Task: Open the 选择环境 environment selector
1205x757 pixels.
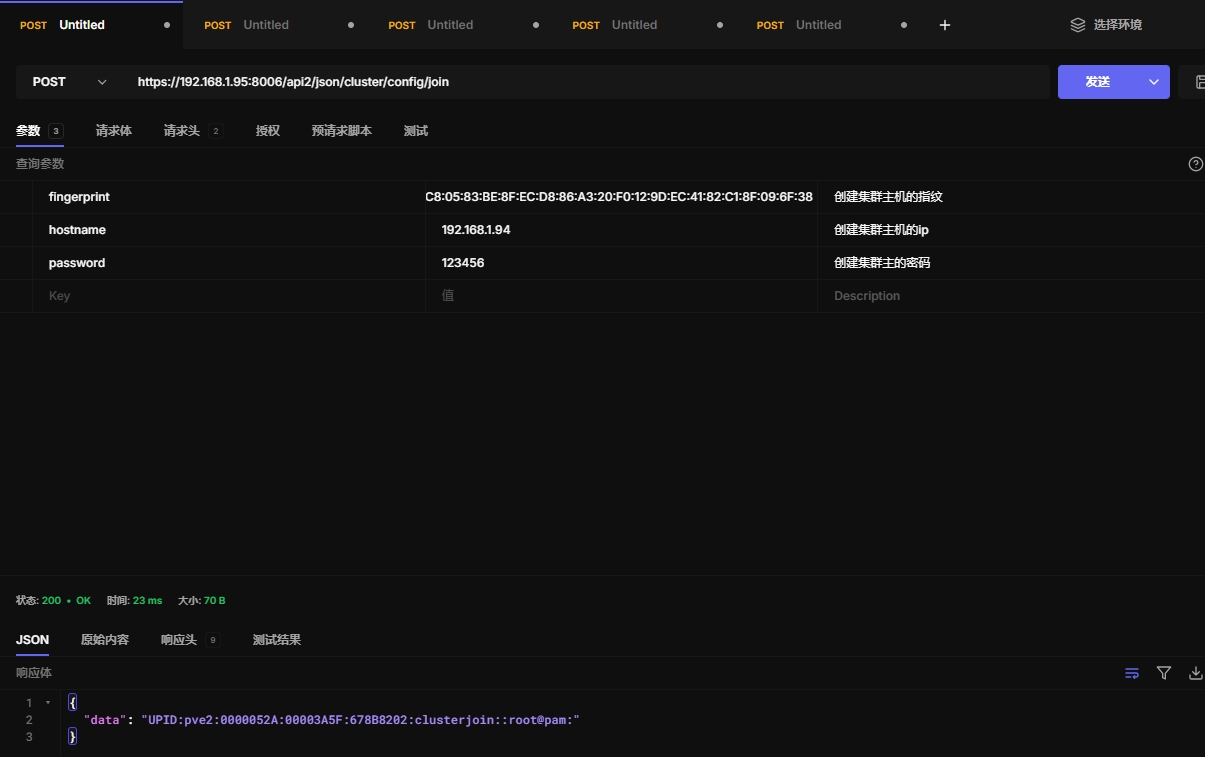Action: (x=1116, y=25)
